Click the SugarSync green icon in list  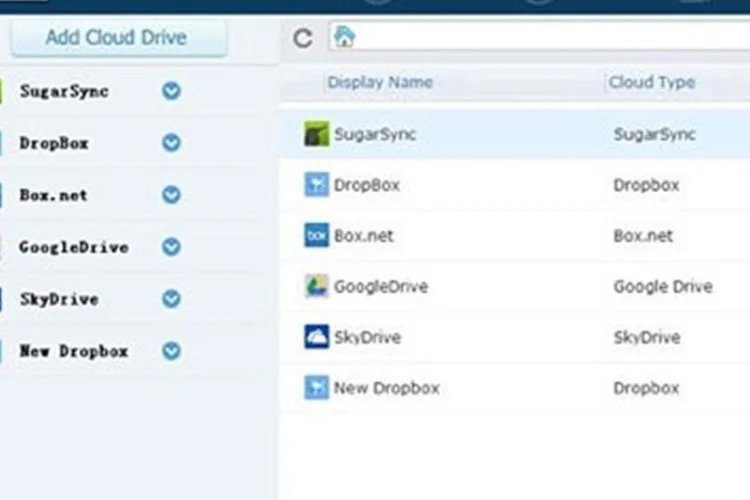pyautogui.click(x=317, y=133)
